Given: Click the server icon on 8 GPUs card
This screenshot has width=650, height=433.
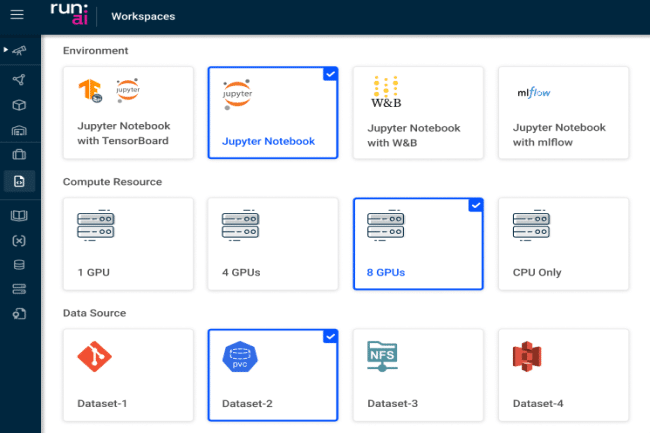Looking at the screenshot, I should click(x=386, y=225).
